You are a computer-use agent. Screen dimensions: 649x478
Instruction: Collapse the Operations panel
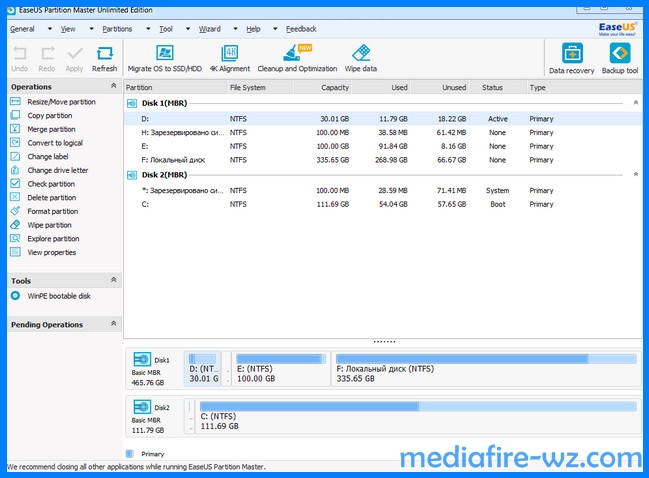click(x=113, y=86)
